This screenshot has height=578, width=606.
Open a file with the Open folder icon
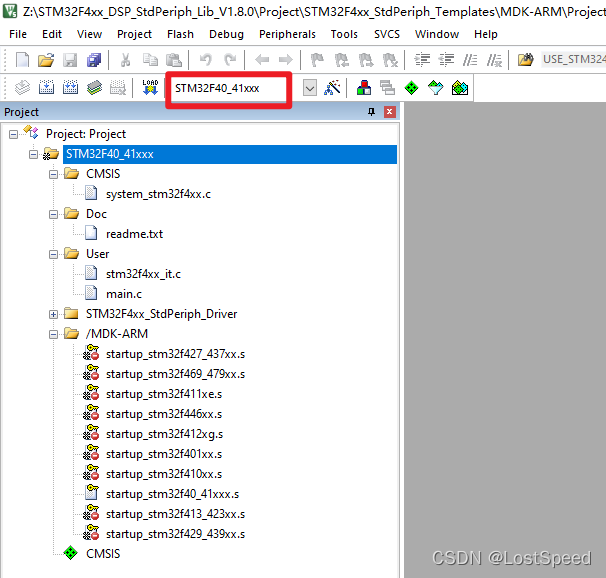46,60
